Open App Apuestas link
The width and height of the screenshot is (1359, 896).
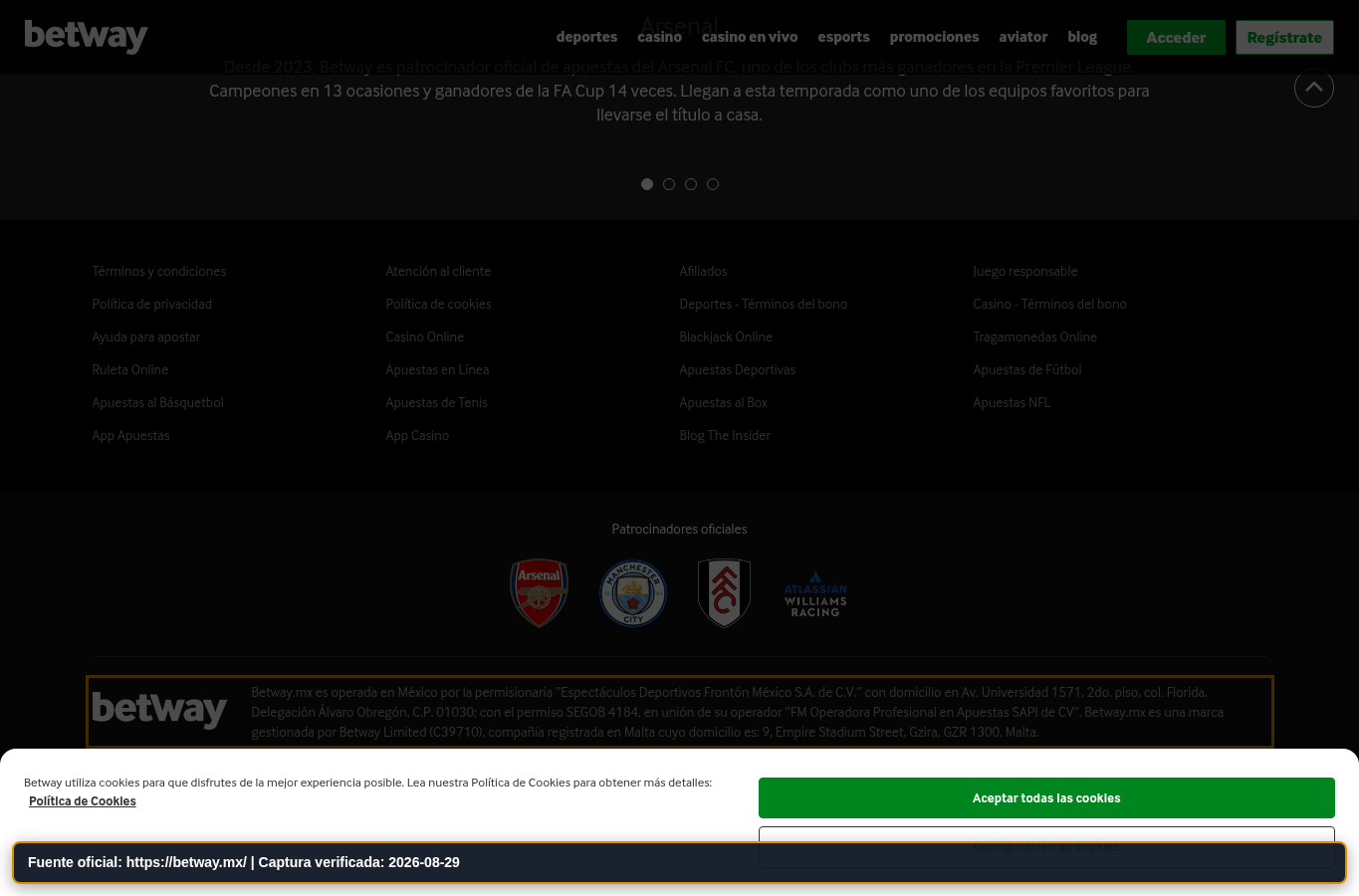(x=130, y=435)
